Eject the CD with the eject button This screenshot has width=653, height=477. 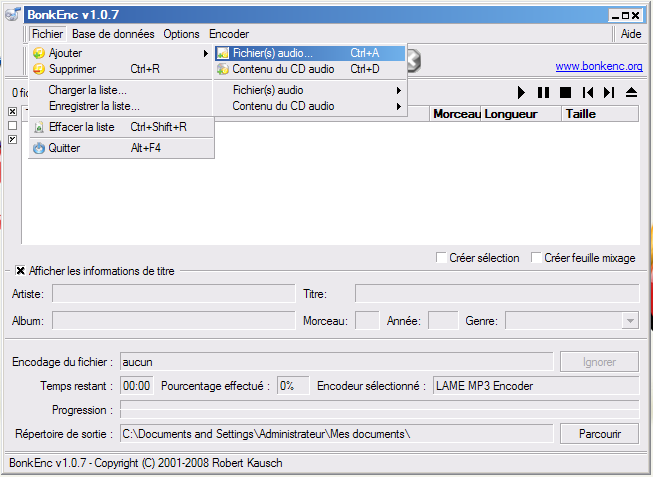pos(631,92)
